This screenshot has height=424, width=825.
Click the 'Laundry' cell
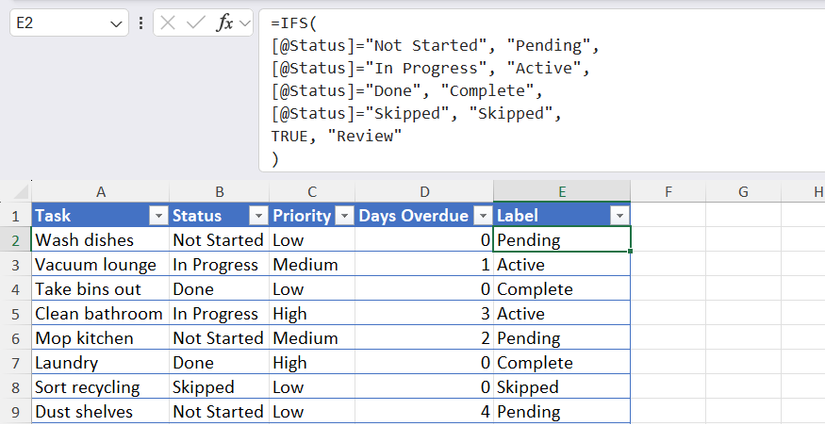click(100, 362)
